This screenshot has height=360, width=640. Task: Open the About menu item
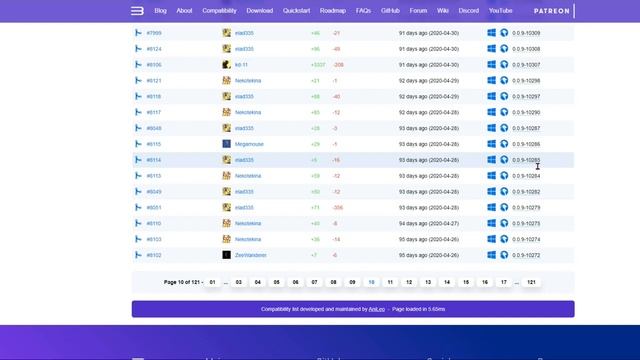(184, 11)
